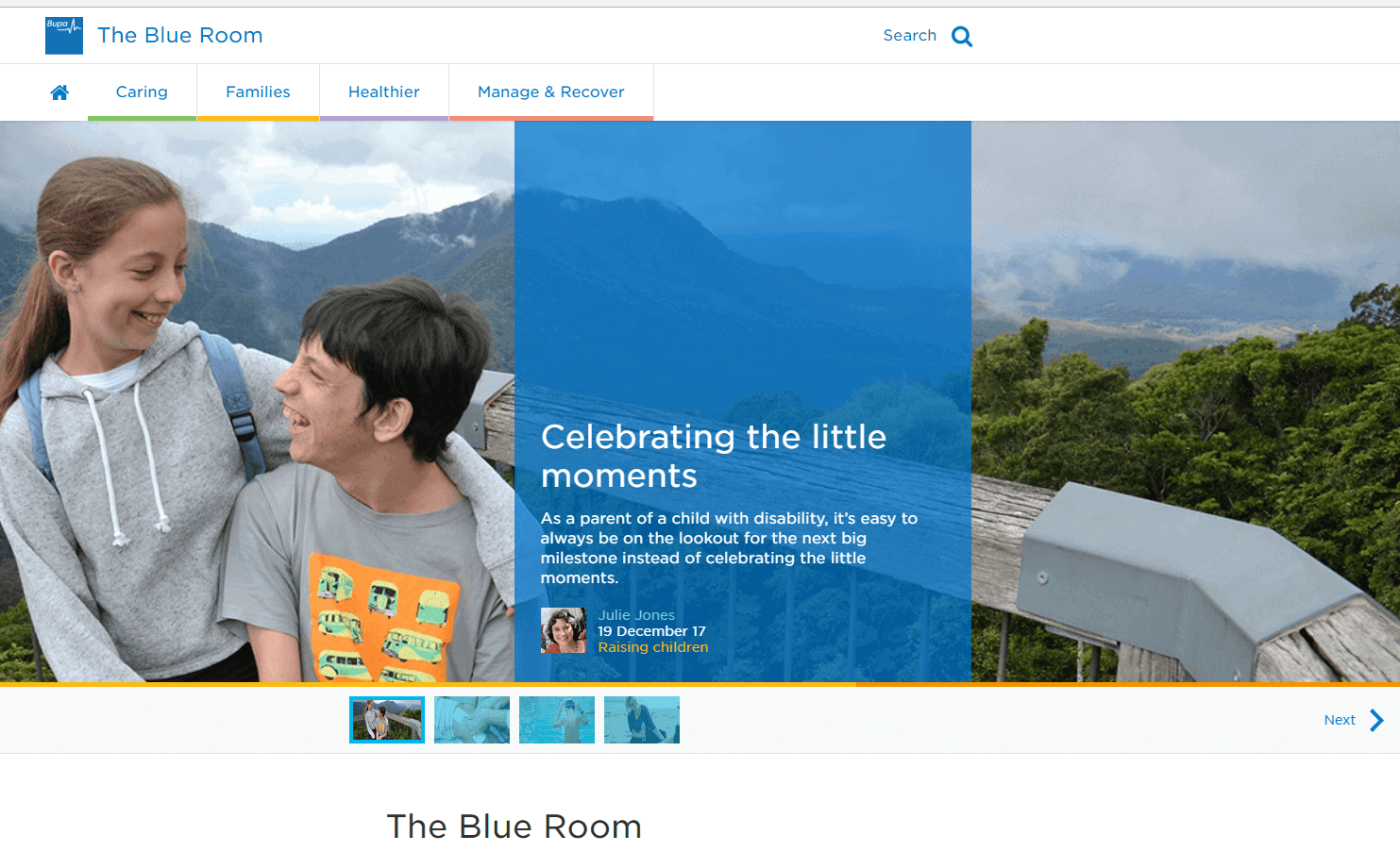Select the first carousel thumbnail with siblings
This screenshot has height=852, width=1400.
click(387, 720)
